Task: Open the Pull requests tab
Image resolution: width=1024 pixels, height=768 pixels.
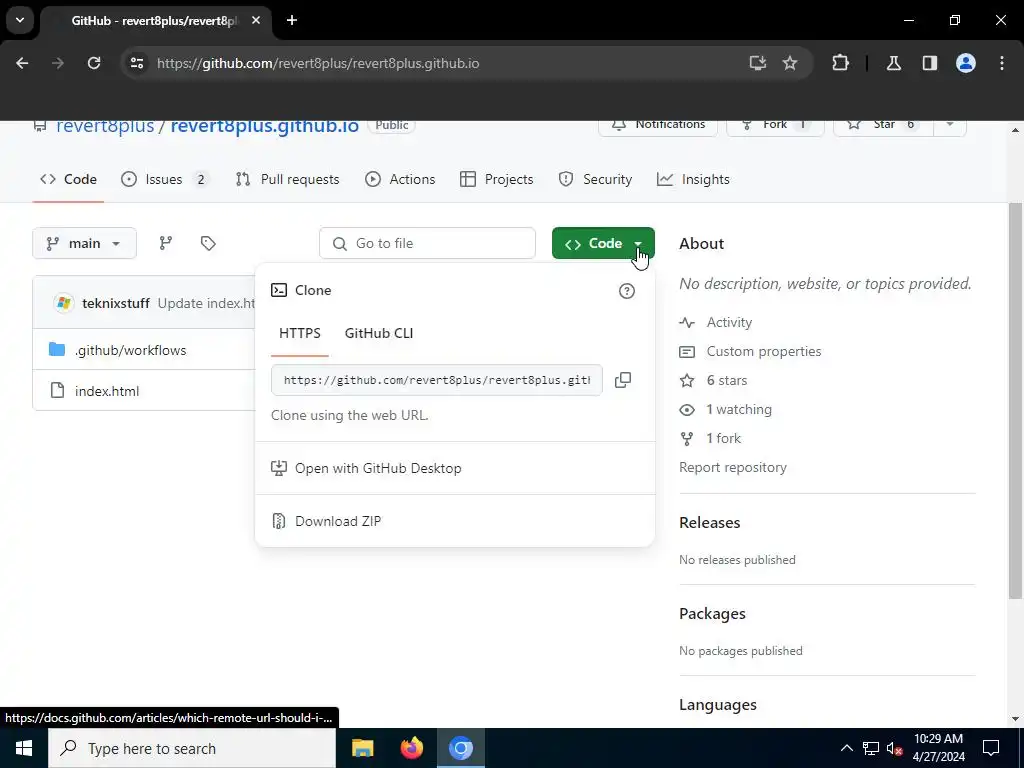Action: (x=287, y=180)
